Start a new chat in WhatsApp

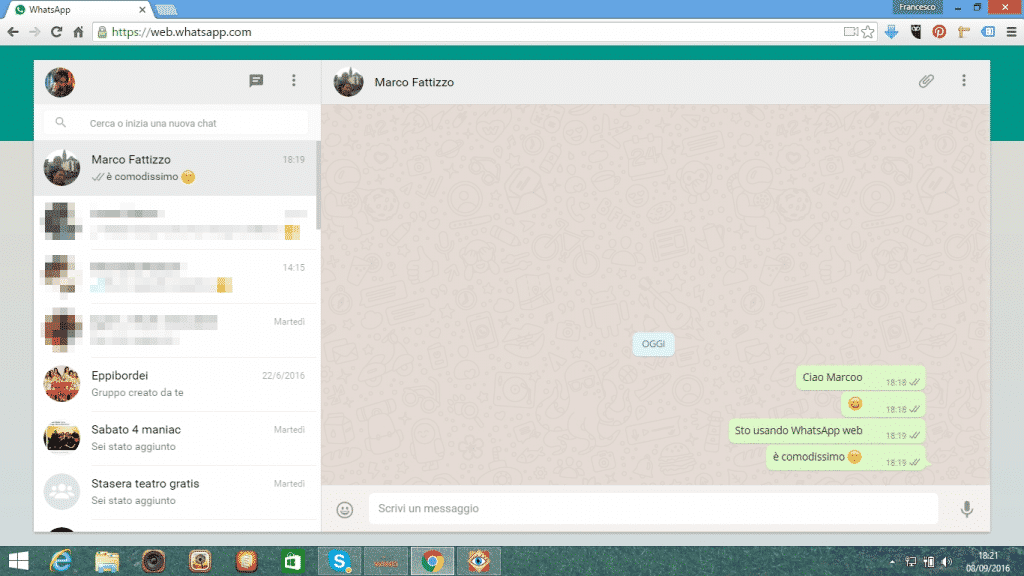tap(256, 81)
